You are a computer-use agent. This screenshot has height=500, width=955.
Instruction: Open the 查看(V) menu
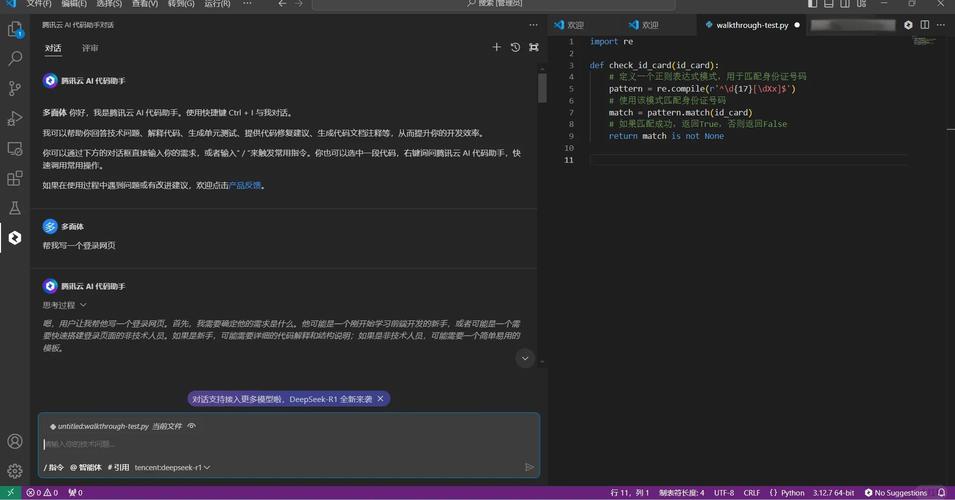click(x=145, y=4)
